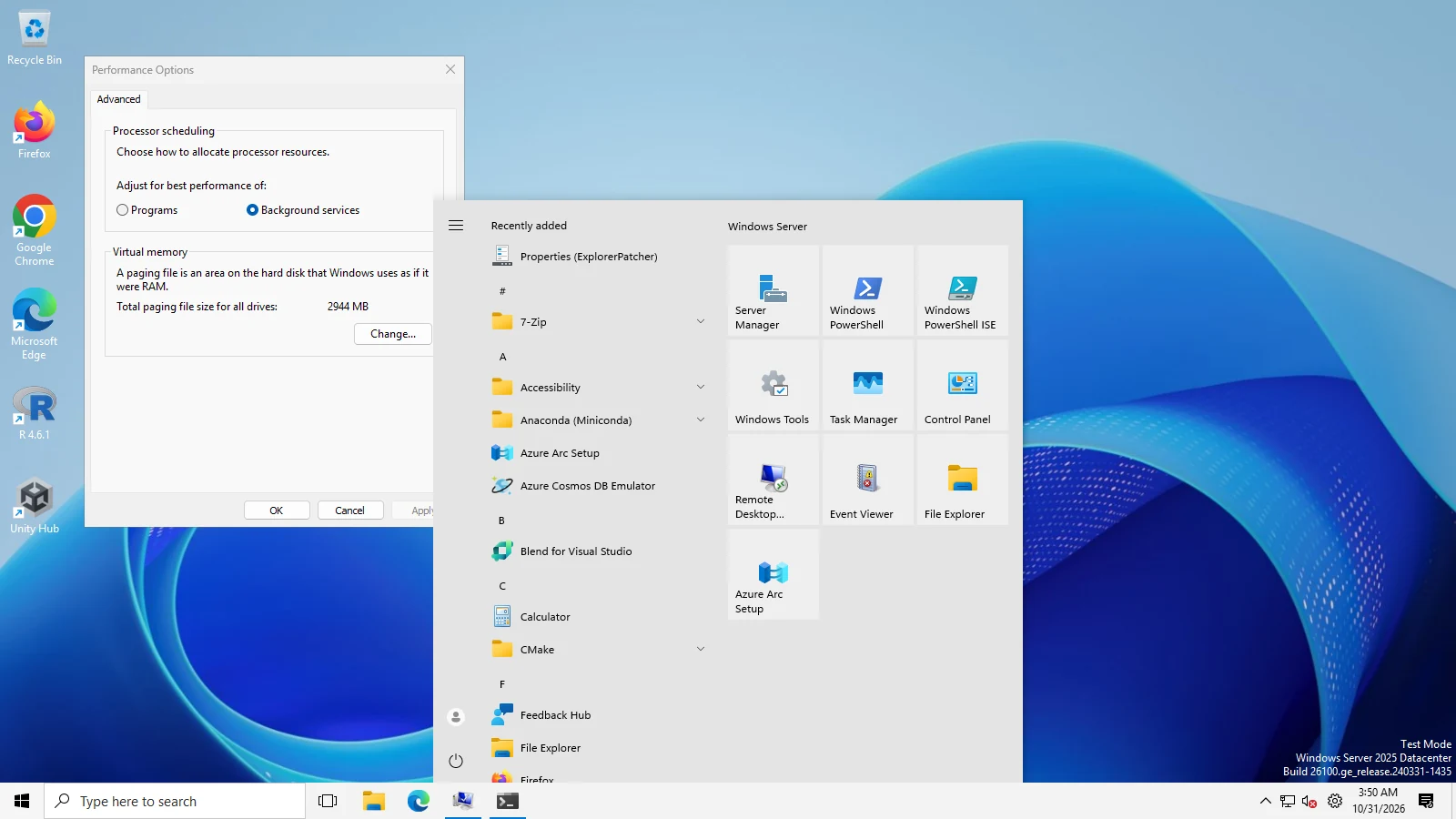The width and height of the screenshot is (1456, 819).
Task: Click the muted volume tray icon
Action: click(1309, 802)
